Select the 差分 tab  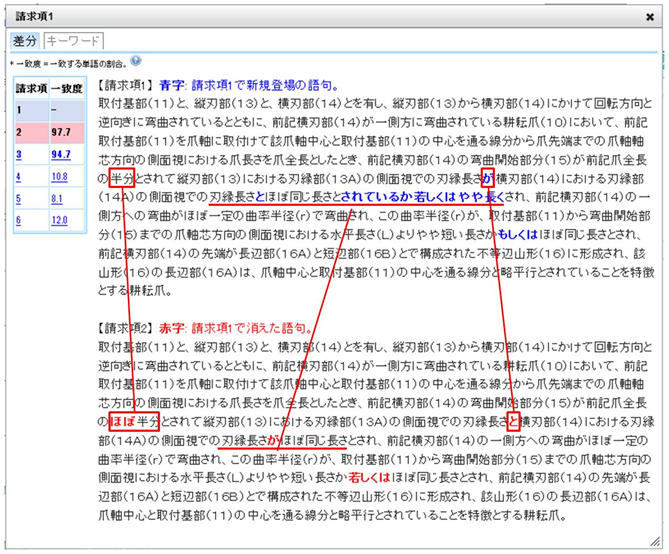[x=25, y=41]
